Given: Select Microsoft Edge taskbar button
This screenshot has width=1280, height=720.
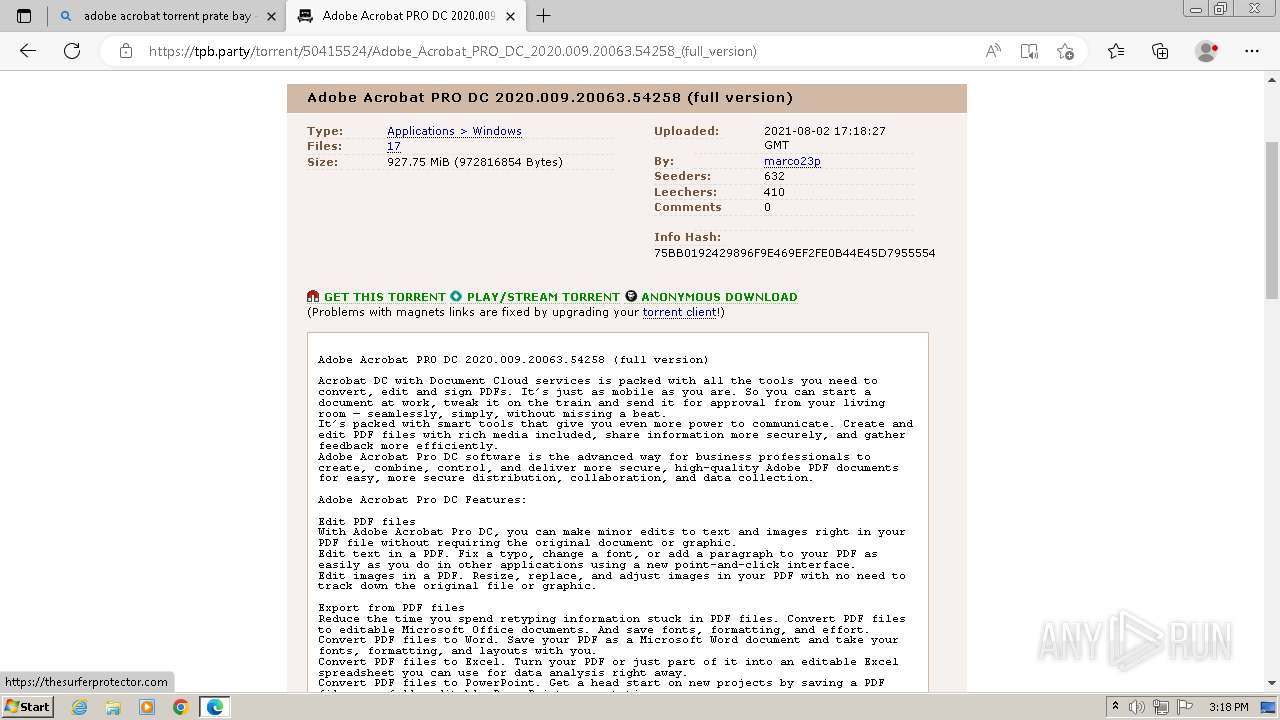Looking at the screenshot, I should 215,707.
